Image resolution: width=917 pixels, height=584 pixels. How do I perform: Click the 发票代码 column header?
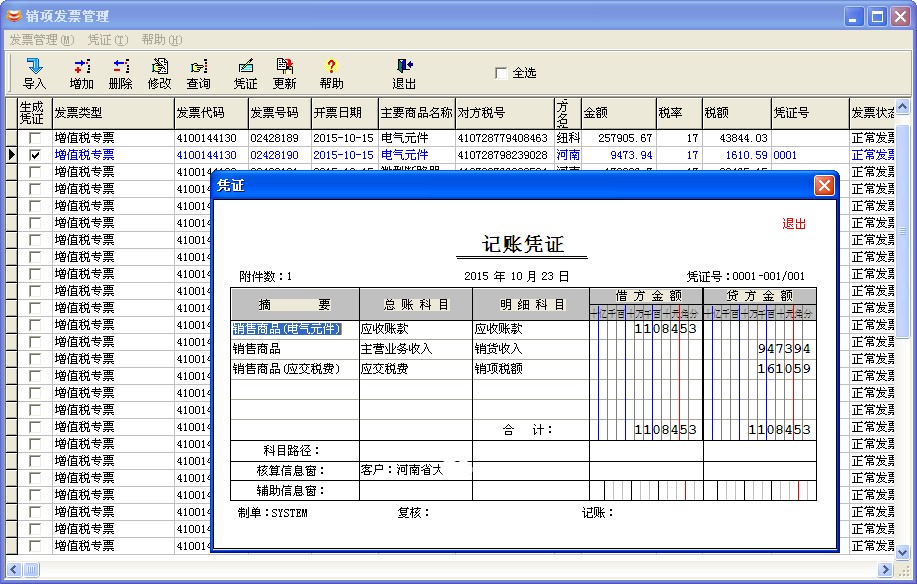[x=211, y=113]
